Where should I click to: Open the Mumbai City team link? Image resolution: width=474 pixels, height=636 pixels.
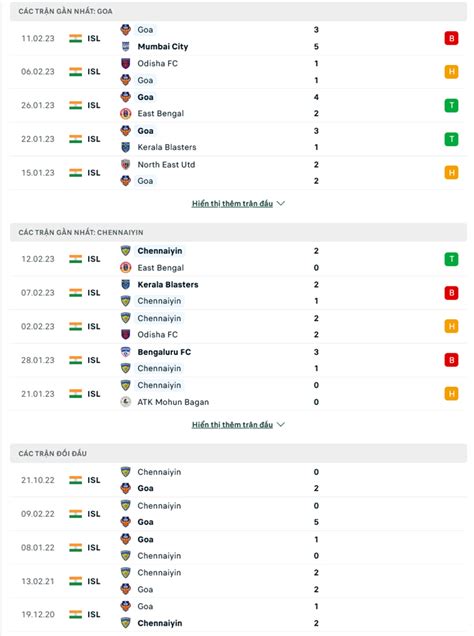(163, 47)
